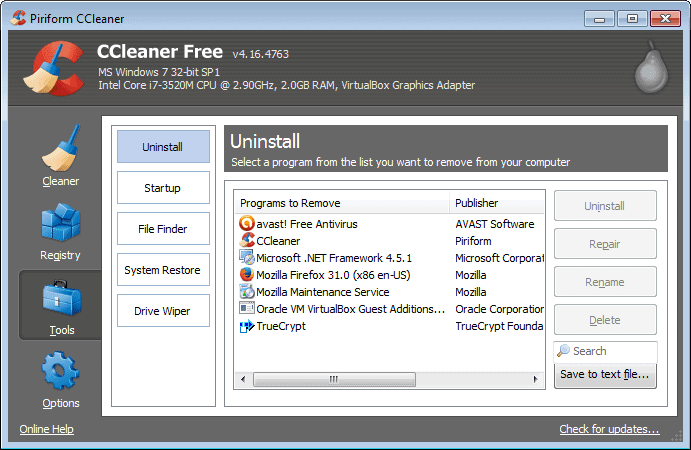Switch to the Uninstall tool tab

[x=163, y=147]
